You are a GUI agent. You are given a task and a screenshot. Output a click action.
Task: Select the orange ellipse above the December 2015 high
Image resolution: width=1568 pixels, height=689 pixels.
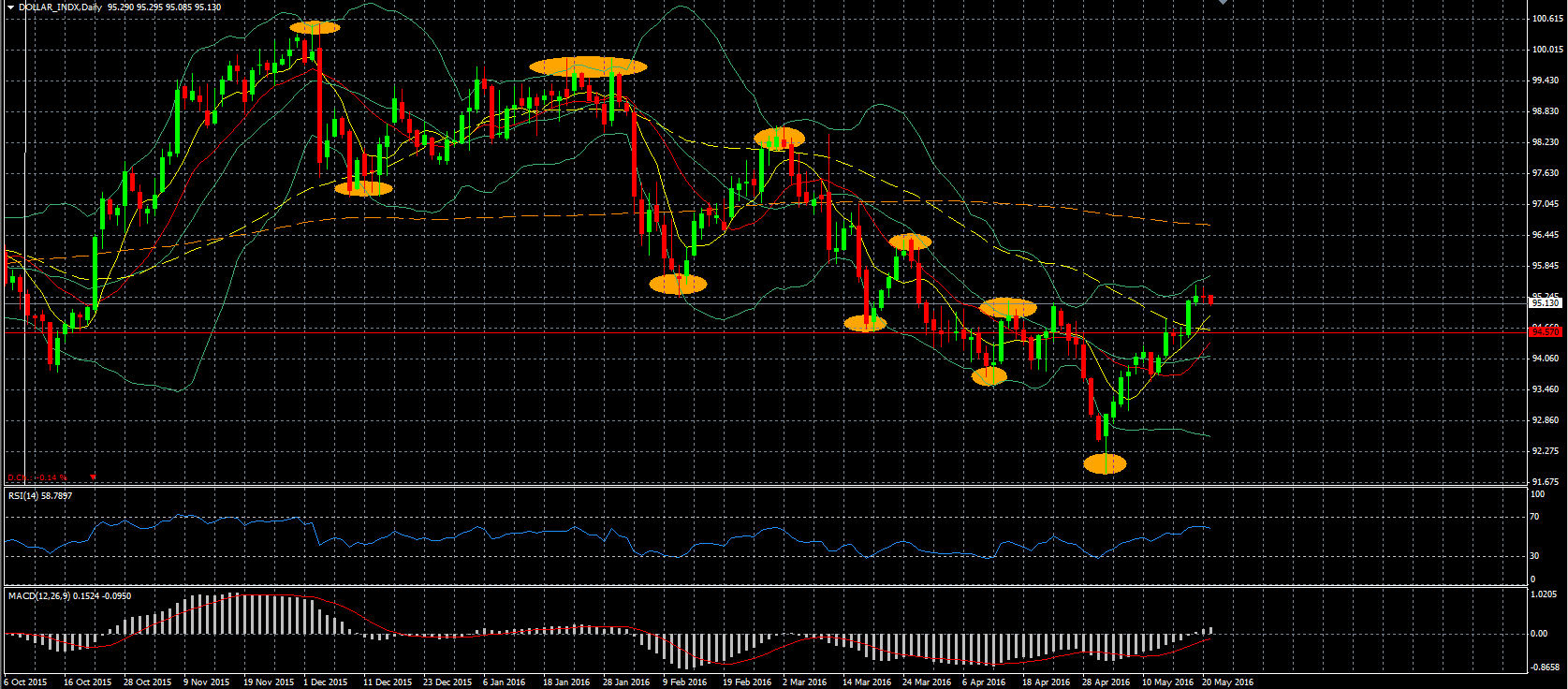tap(315, 27)
